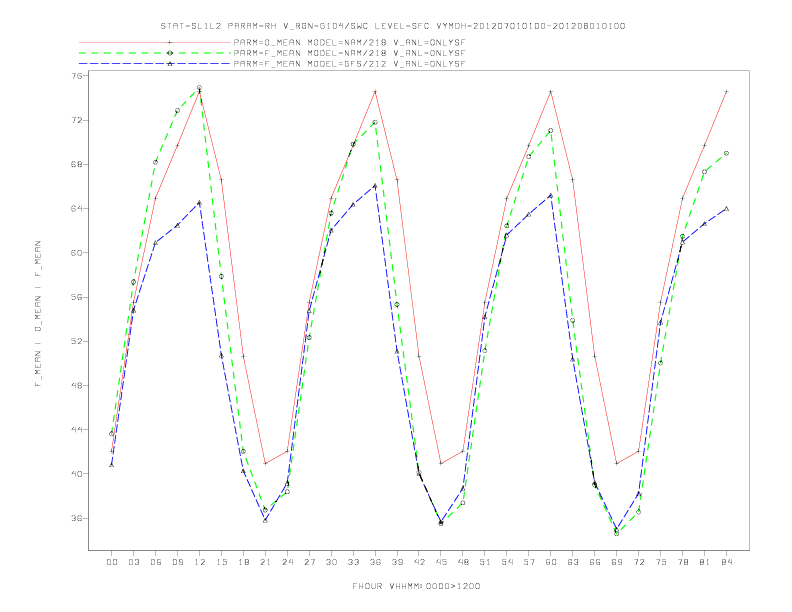
Task: Click x-axis tick label 09
Action: (178, 562)
